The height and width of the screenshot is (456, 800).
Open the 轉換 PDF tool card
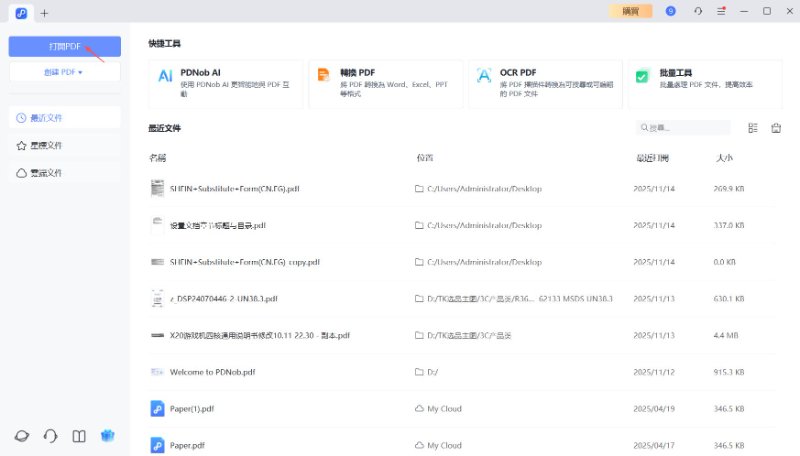[x=386, y=84]
